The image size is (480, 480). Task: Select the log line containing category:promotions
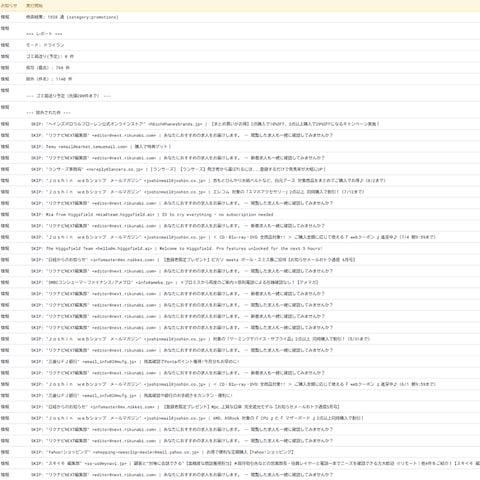[240, 17]
